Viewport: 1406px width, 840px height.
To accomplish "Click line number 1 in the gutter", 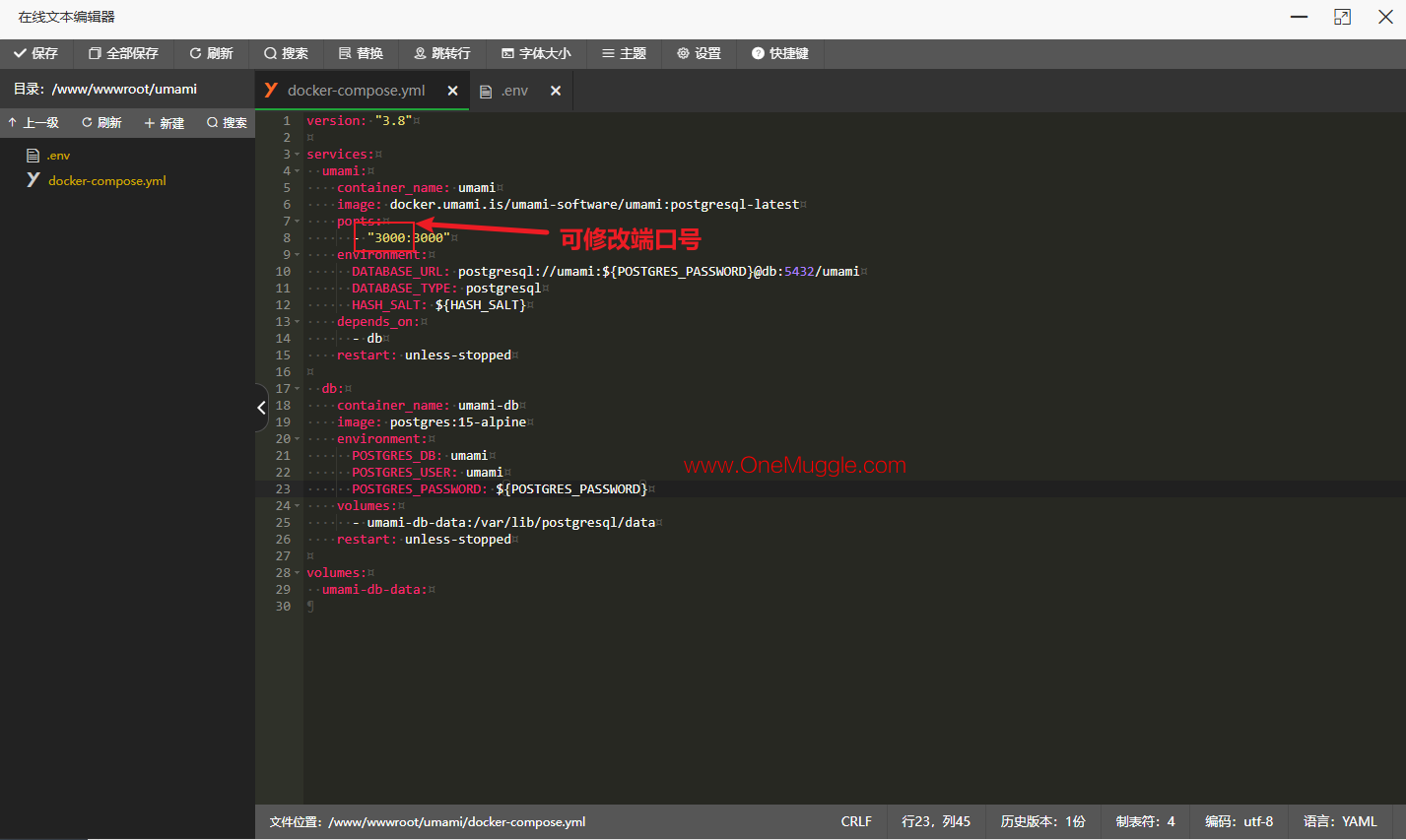I will pos(287,121).
